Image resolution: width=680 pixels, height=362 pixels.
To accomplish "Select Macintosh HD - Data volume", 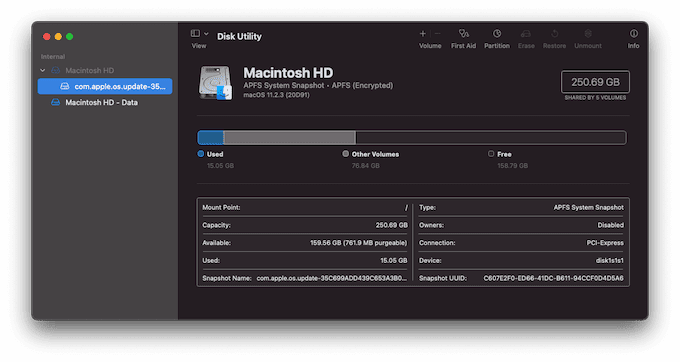I will (x=101, y=103).
